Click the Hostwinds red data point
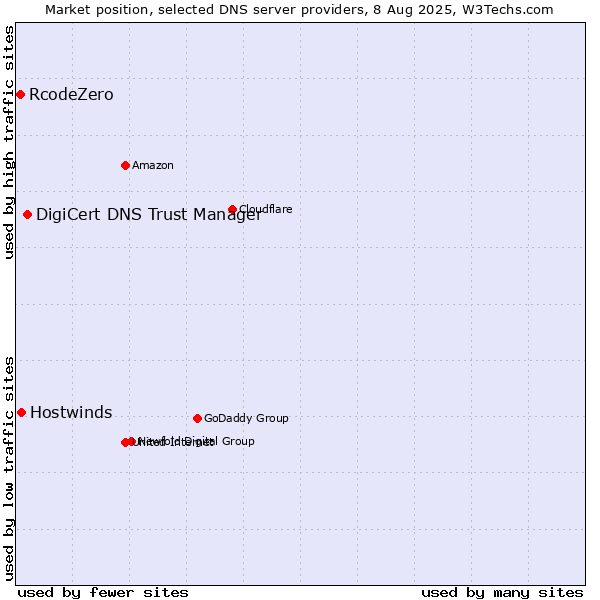 (21, 412)
